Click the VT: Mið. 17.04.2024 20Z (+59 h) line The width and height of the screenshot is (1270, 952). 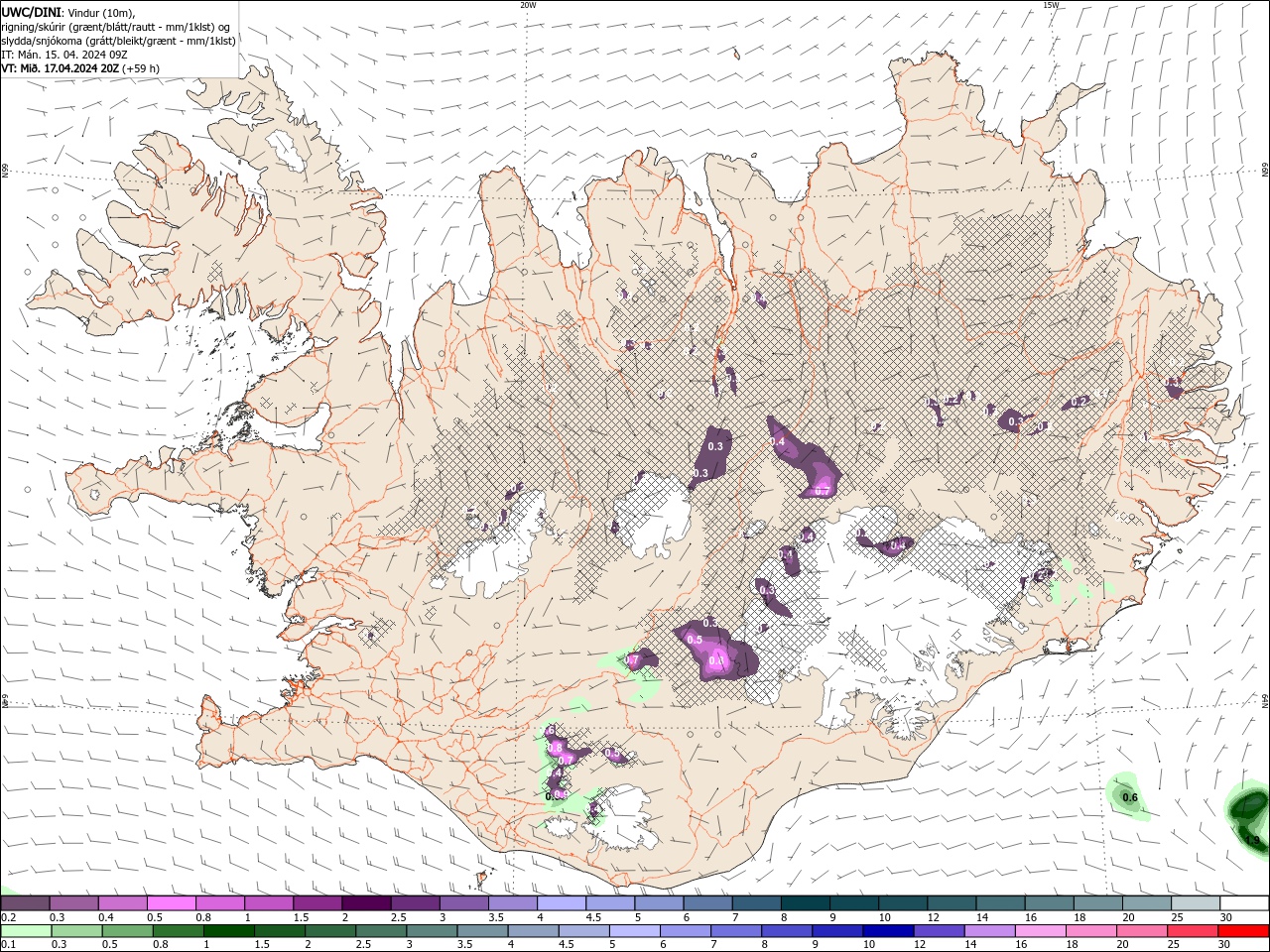pyautogui.click(x=79, y=68)
